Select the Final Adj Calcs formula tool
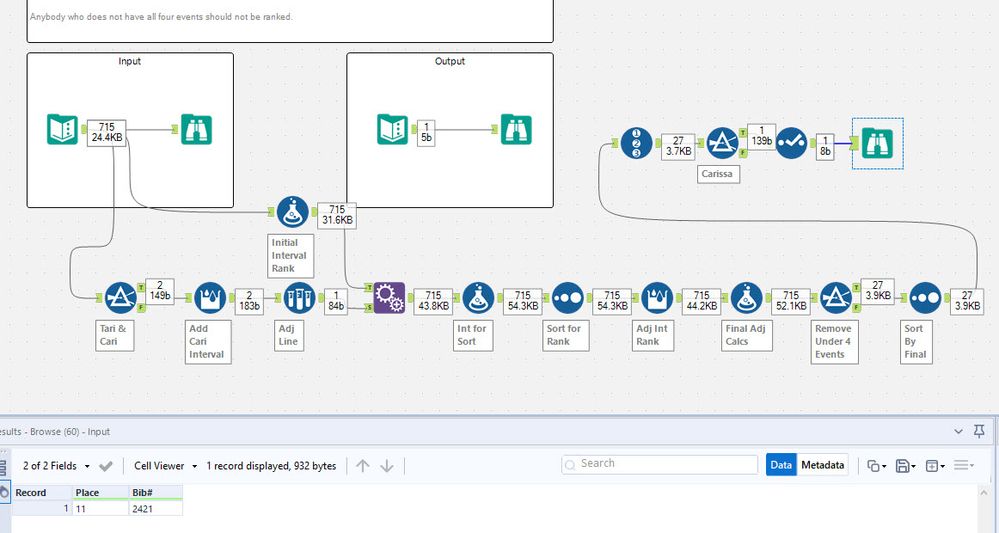Image resolution: width=999 pixels, height=533 pixels. pyautogui.click(x=747, y=298)
